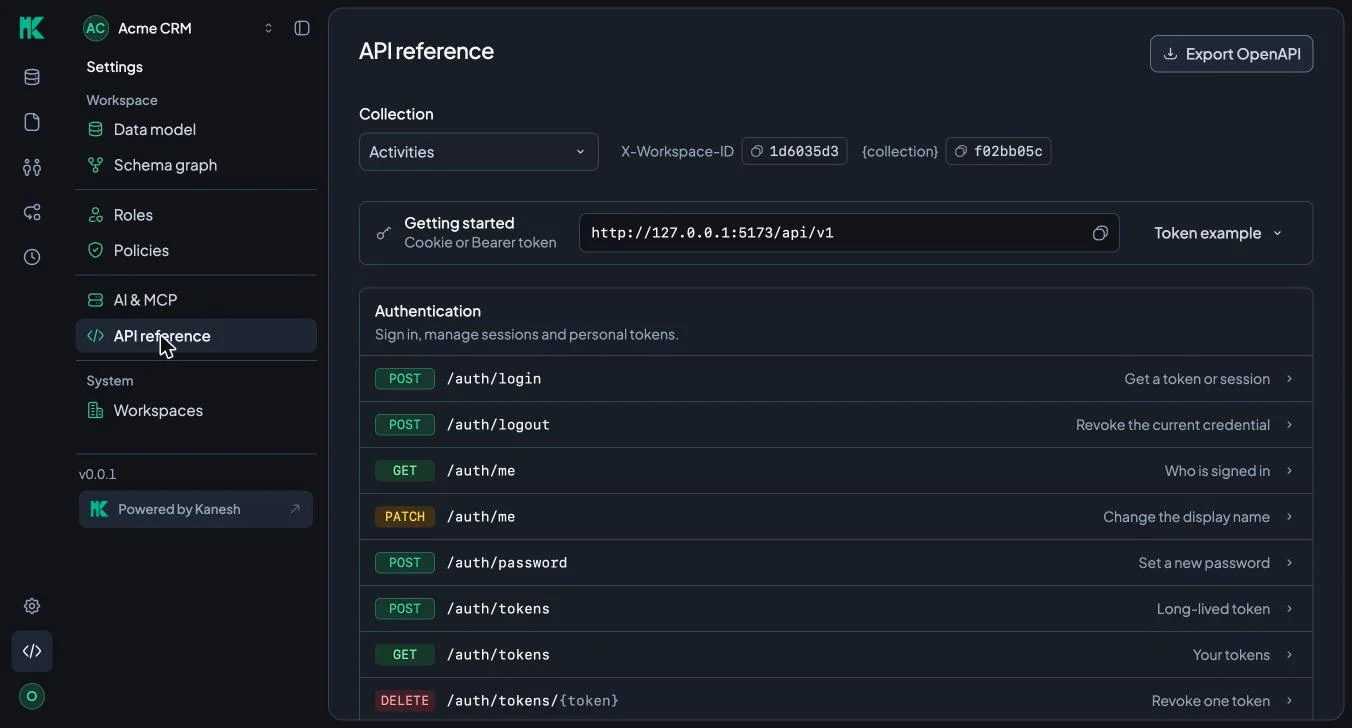Expand the POST /auth/login endpoint row
Screen dimensions: 1352x728
point(836,379)
